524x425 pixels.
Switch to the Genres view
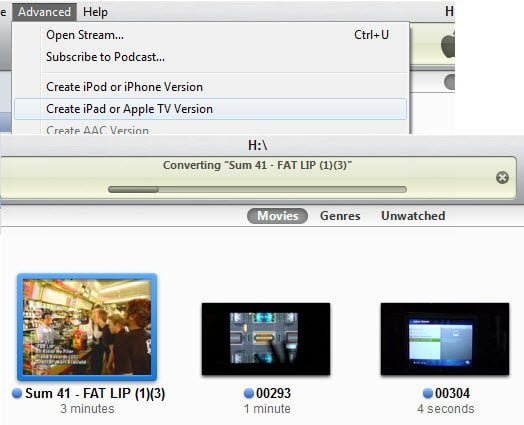pyautogui.click(x=340, y=216)
